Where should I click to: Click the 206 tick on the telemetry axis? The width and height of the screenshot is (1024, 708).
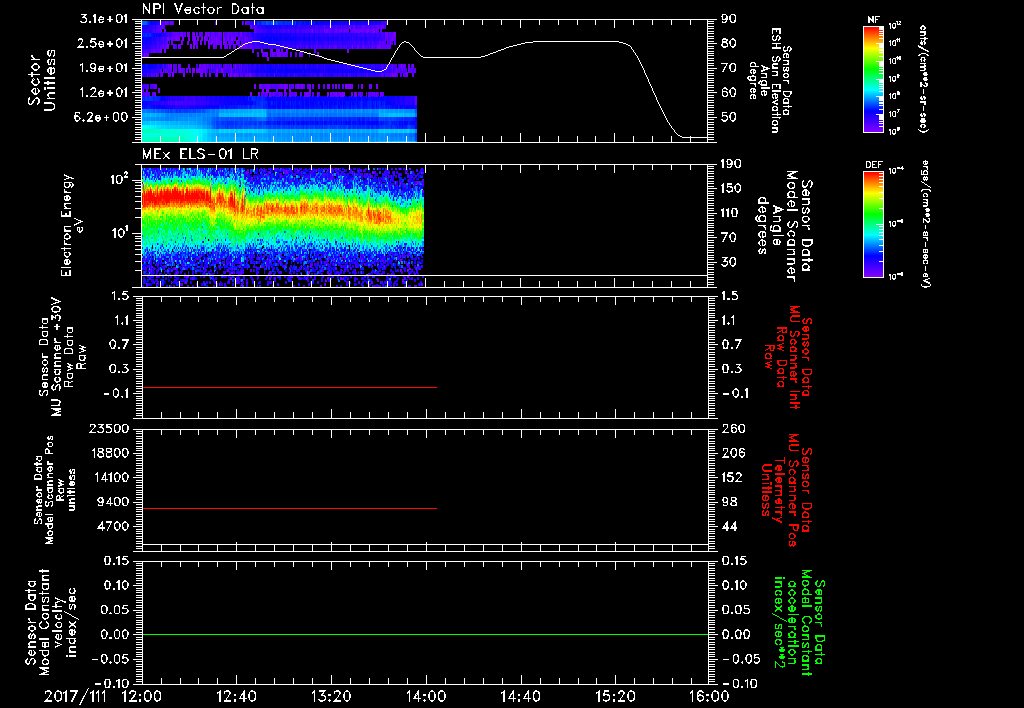tap(732, 453)
